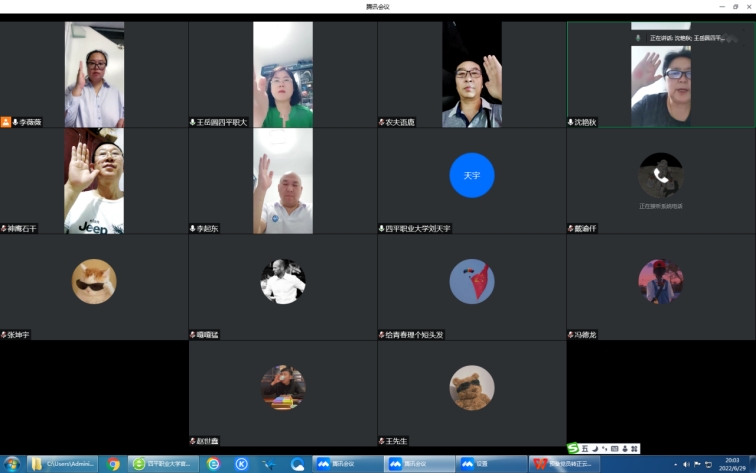The image size is (756, 473).
Task: Click the teddy bear avatar of 王先生
Action: click(472, 388)
